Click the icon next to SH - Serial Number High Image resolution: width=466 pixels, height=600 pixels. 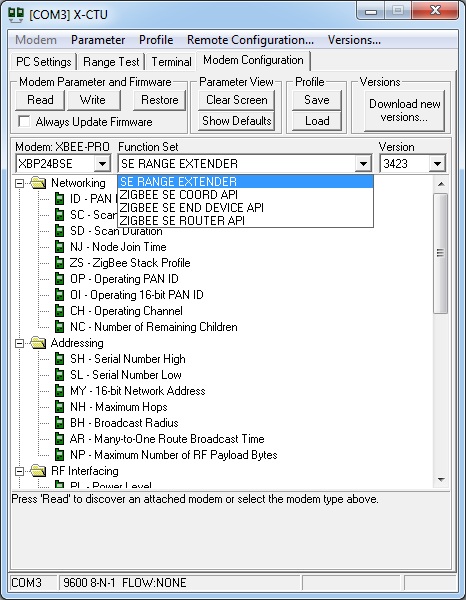coord(60,359)
